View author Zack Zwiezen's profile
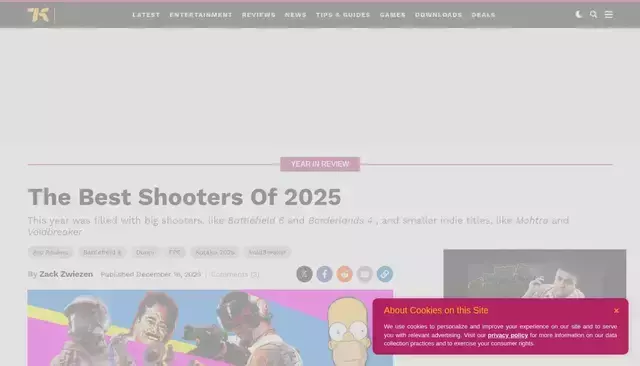 click(x=66, y=274)
